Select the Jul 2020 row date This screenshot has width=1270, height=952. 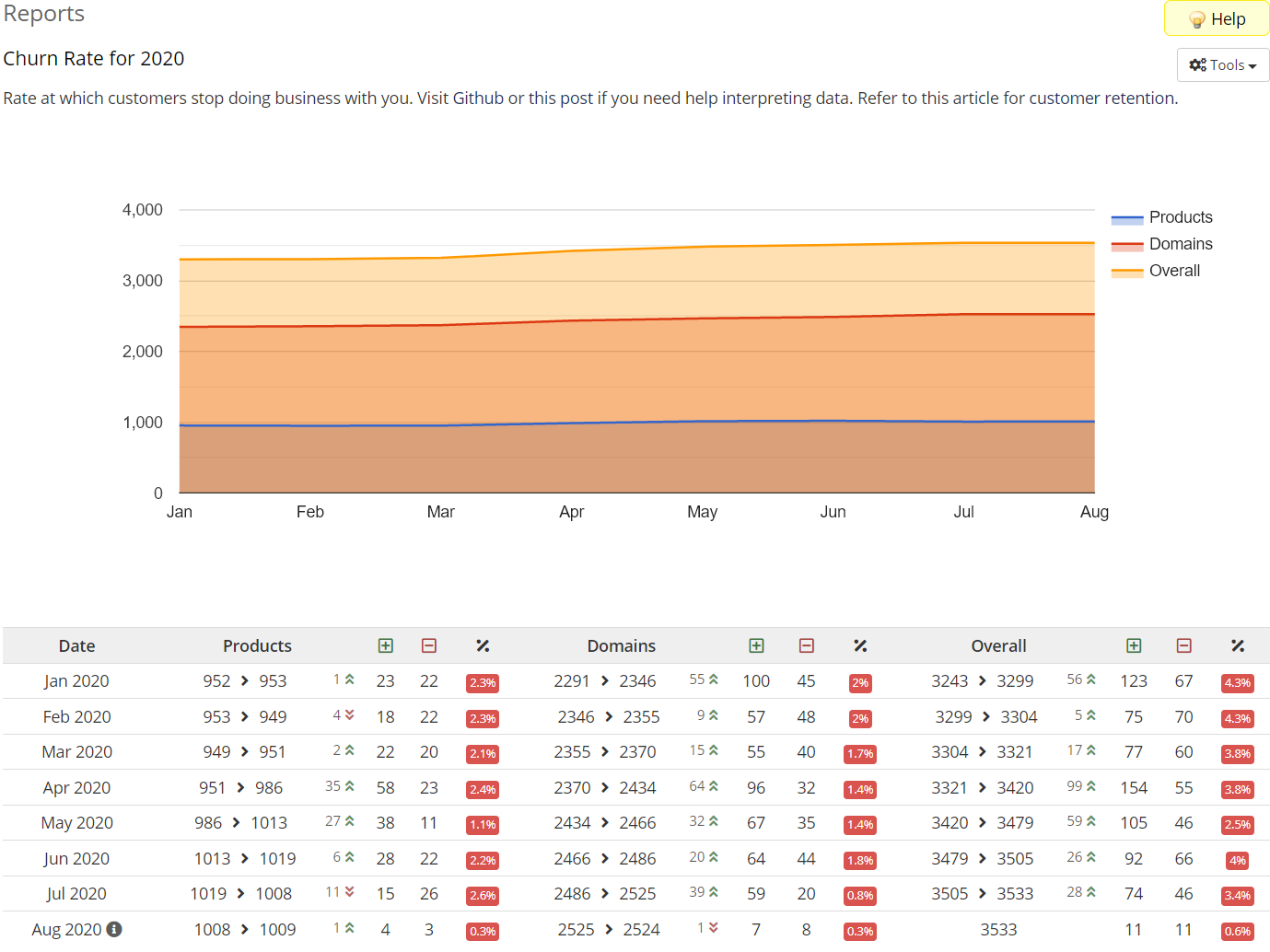point(76,894)
